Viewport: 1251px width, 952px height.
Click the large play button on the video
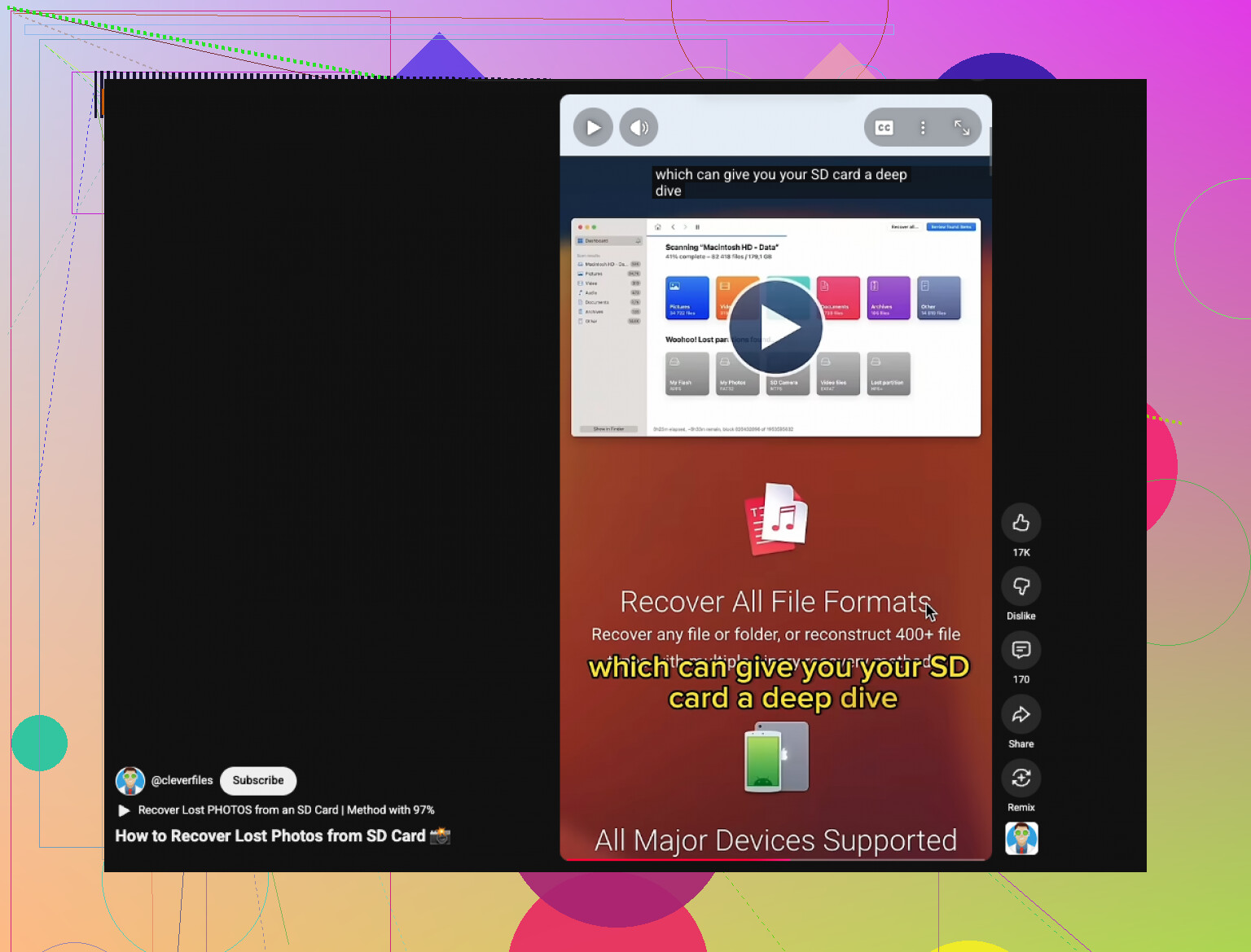pos(776,327)
